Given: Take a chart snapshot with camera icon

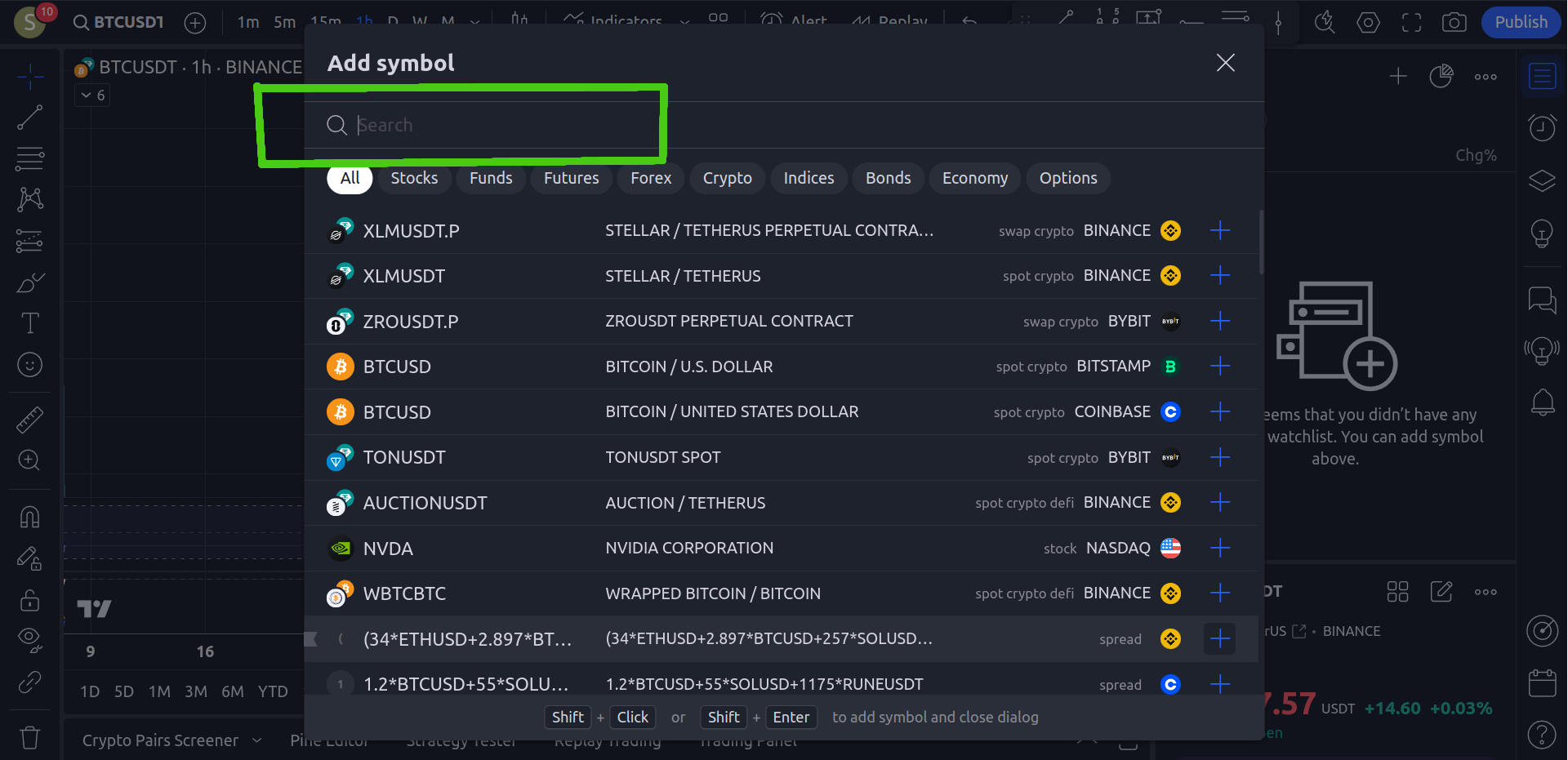Looking at the screenshot, I should (x=1454, y=22).
